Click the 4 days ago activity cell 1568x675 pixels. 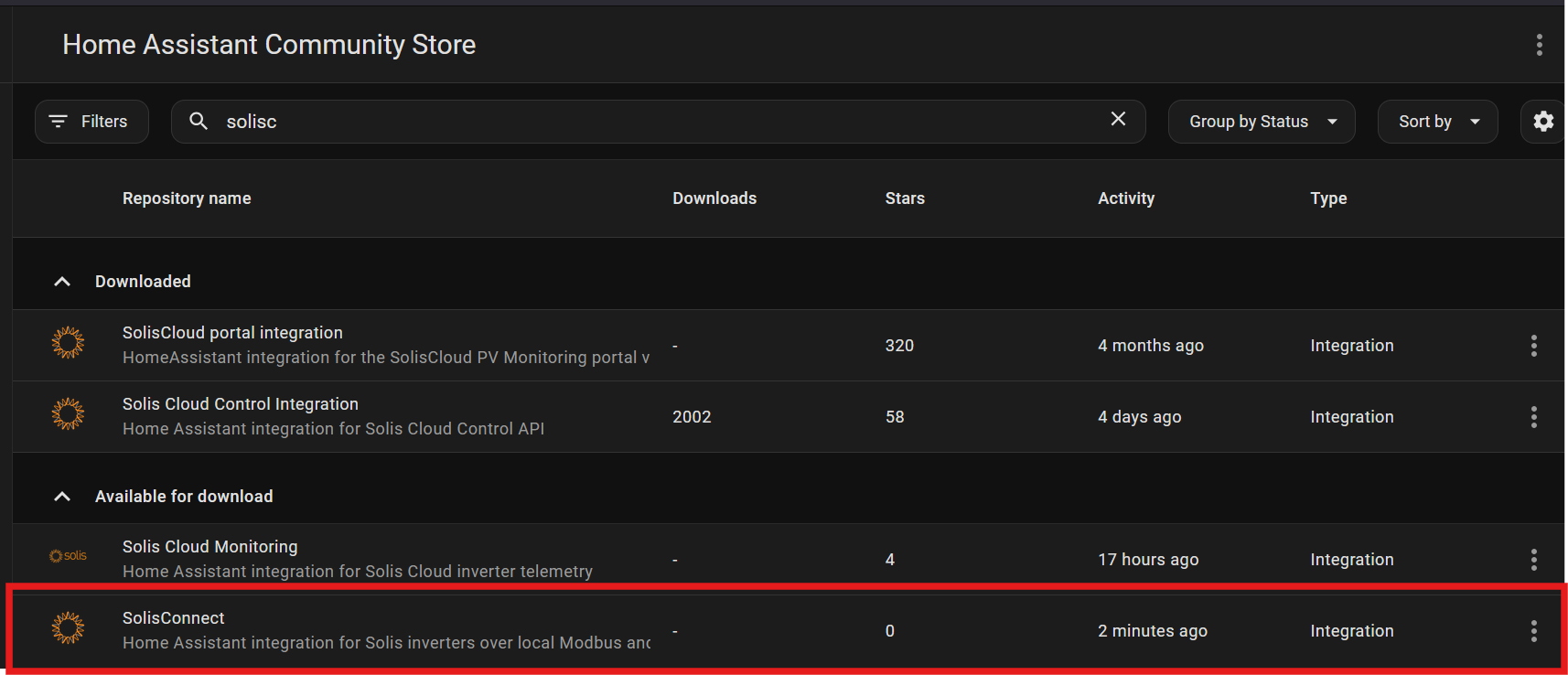1140,417
